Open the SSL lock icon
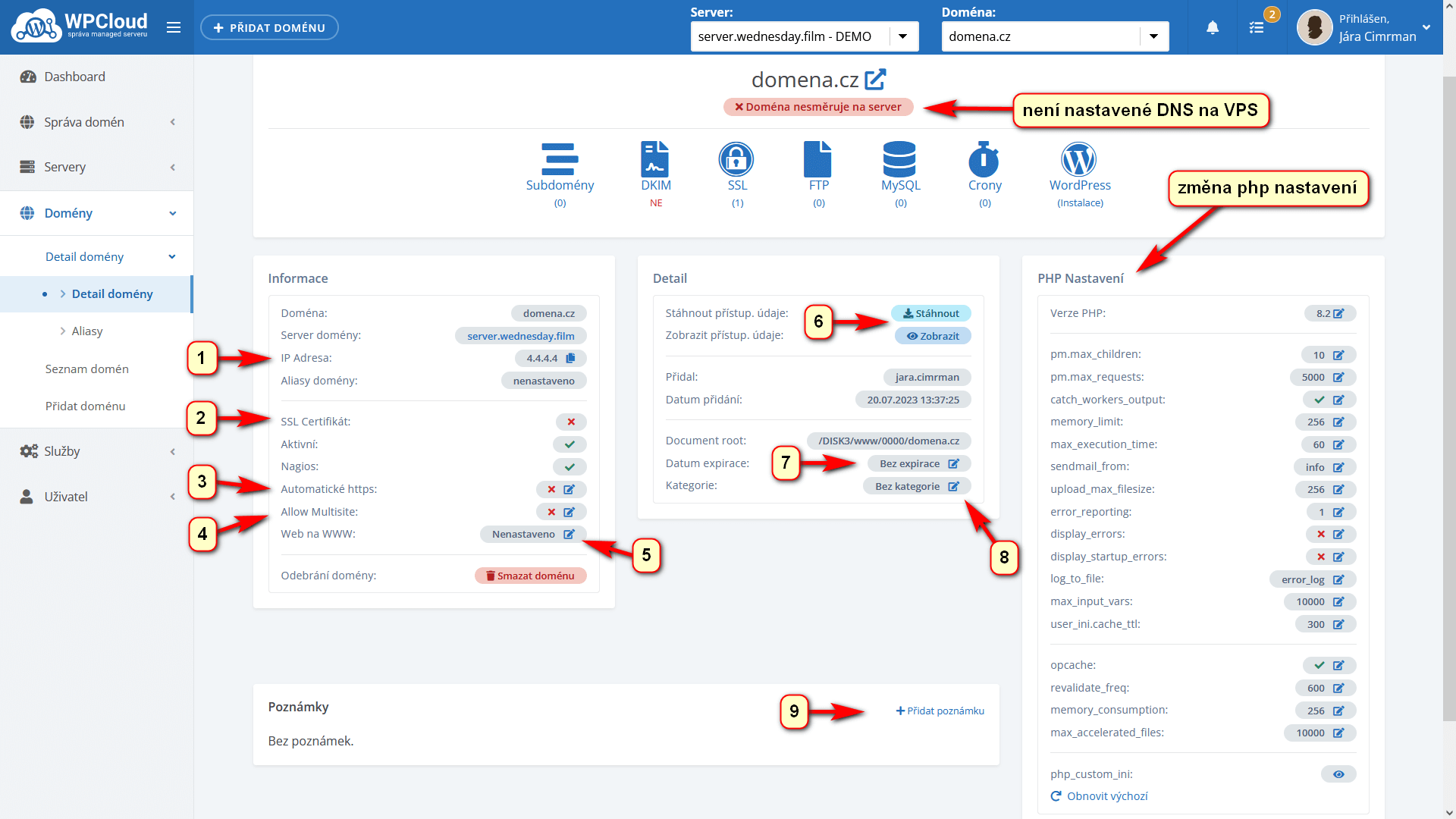 [x=736, y=160]
